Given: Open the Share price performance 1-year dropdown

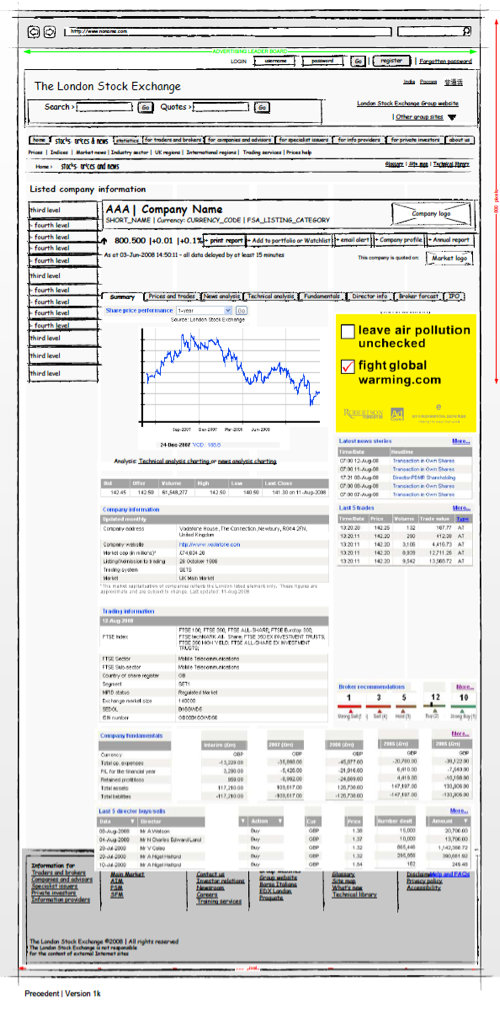Looking at the screenshot, I should 203,311.
